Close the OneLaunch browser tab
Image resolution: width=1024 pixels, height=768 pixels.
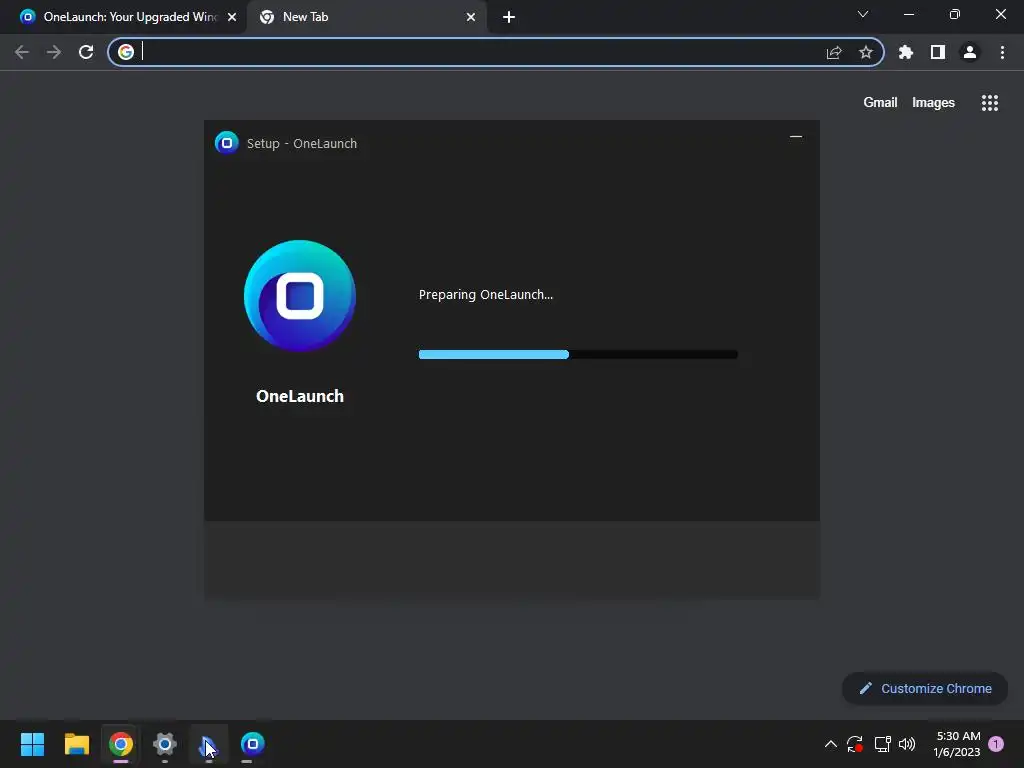tap(232, 17)
